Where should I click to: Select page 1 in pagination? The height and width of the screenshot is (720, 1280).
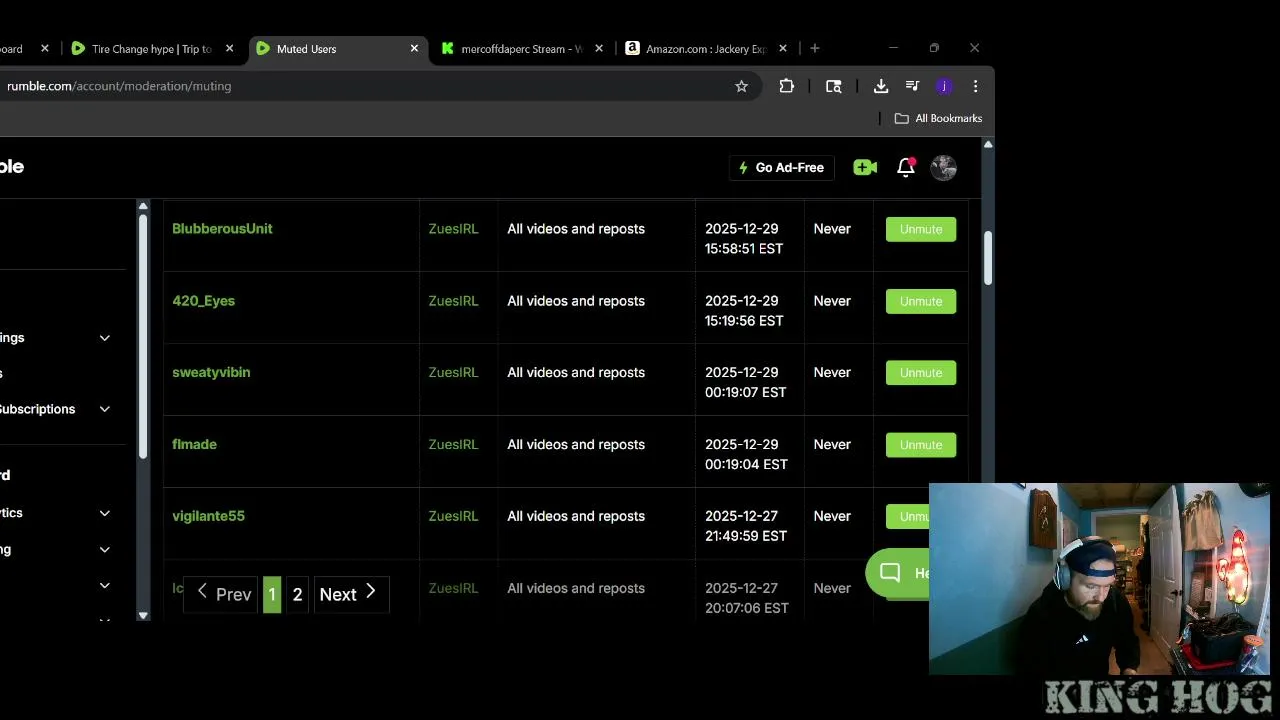tap(272, 594)
